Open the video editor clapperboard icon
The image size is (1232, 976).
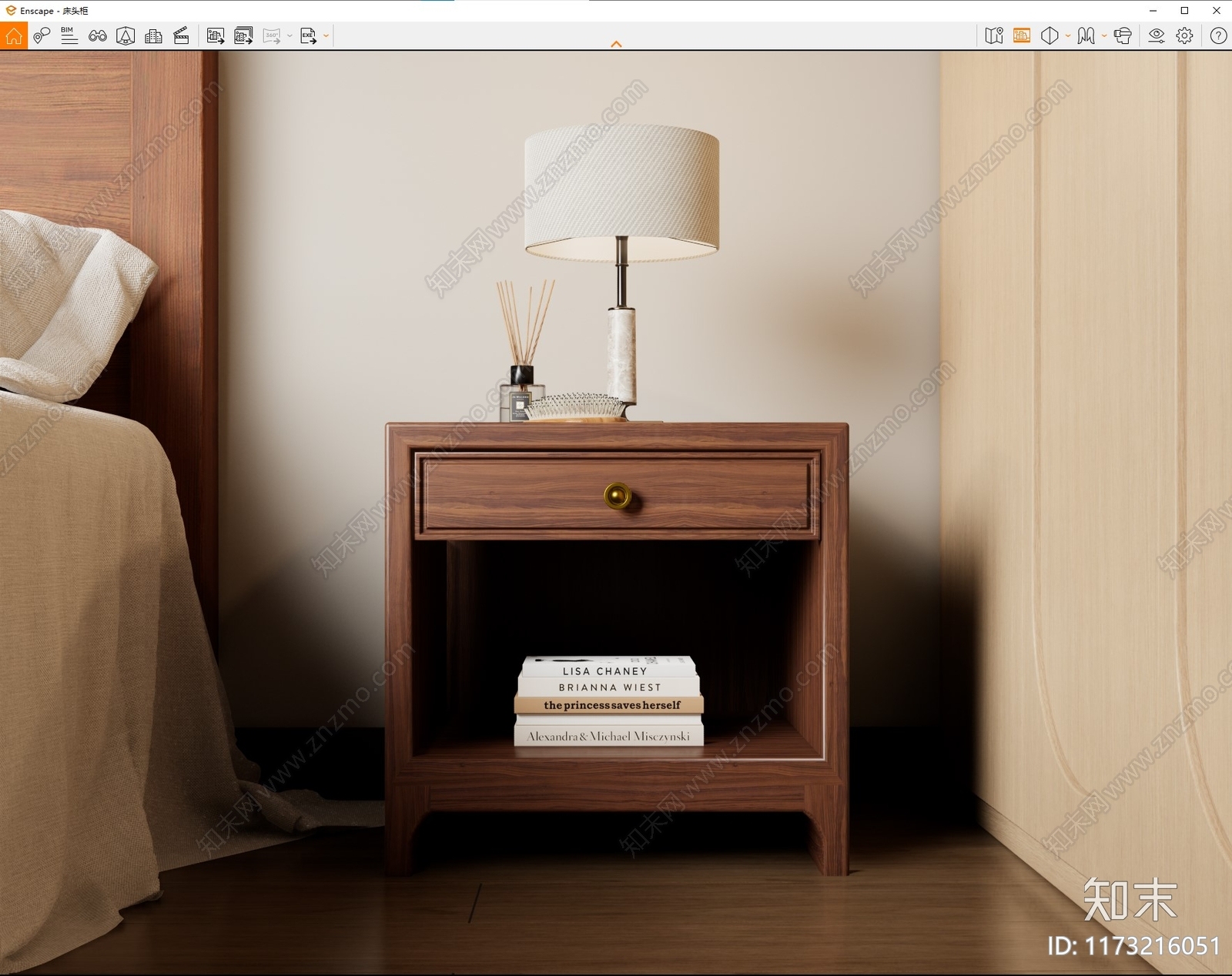(x=182, y=35)
